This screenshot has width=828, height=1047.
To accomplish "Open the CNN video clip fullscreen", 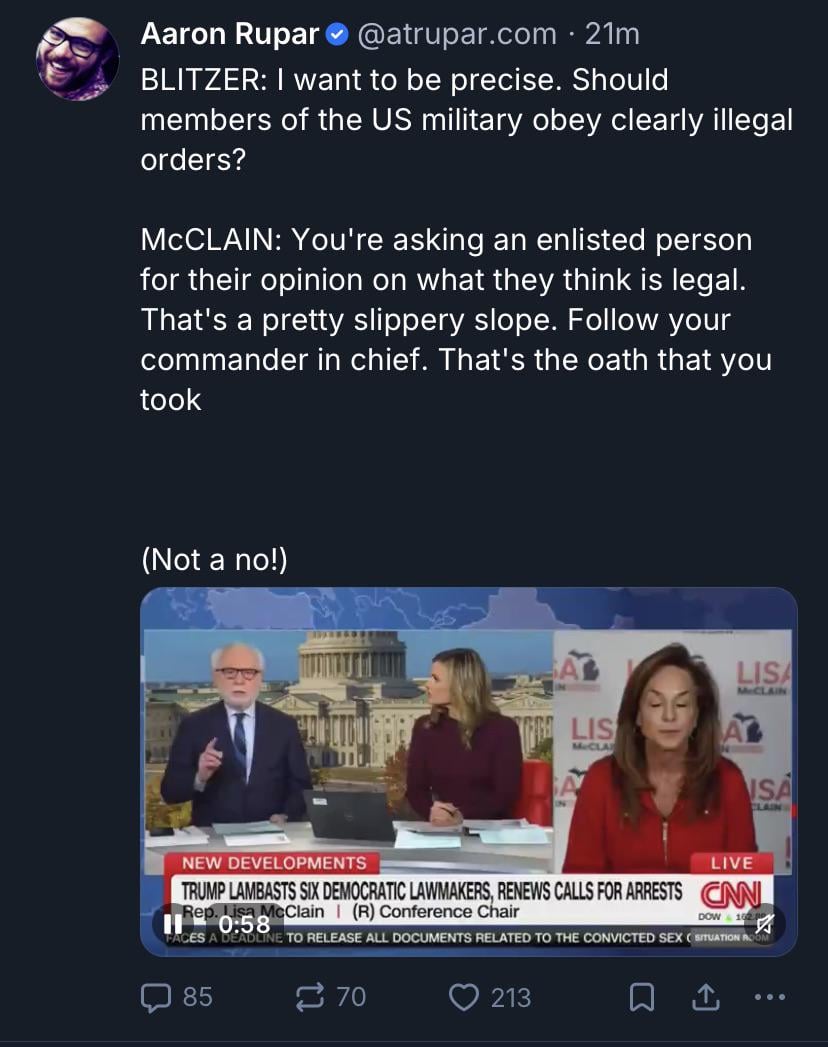I will [469, 771].
